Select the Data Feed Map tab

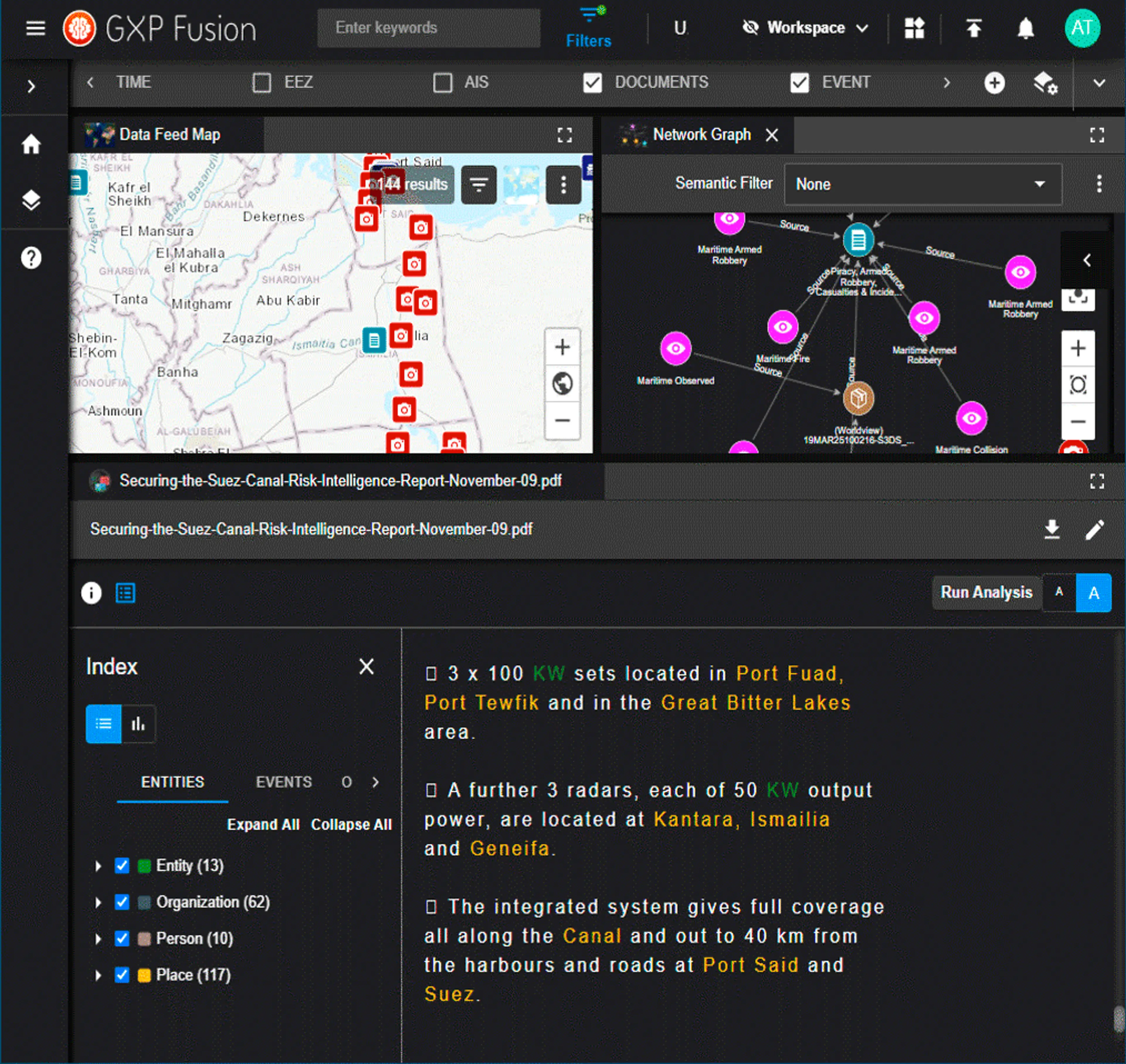point(166,135)
